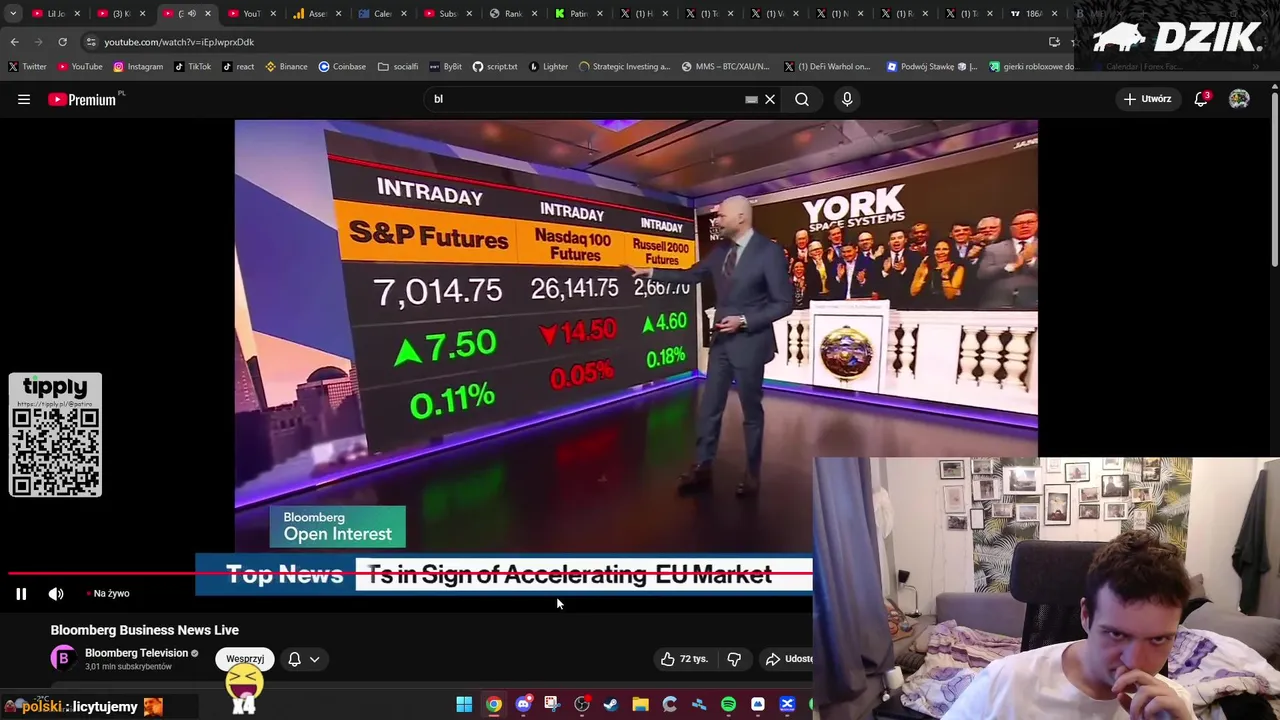Like the video (72 tys.)

tap(684, 659)
